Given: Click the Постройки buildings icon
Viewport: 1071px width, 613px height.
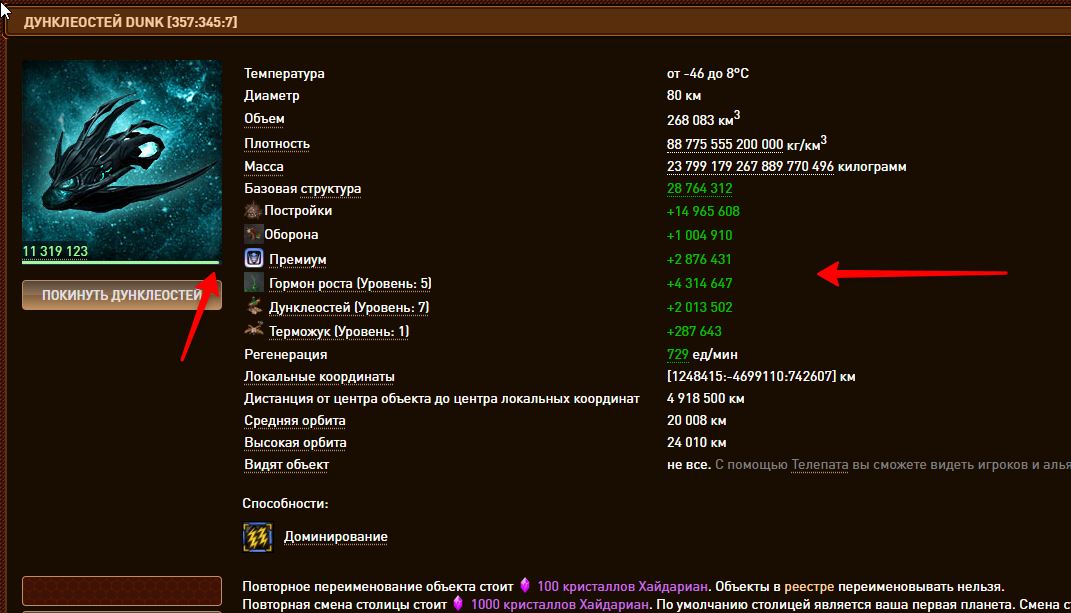Looking at the screenshot, I should coord(253,211).
